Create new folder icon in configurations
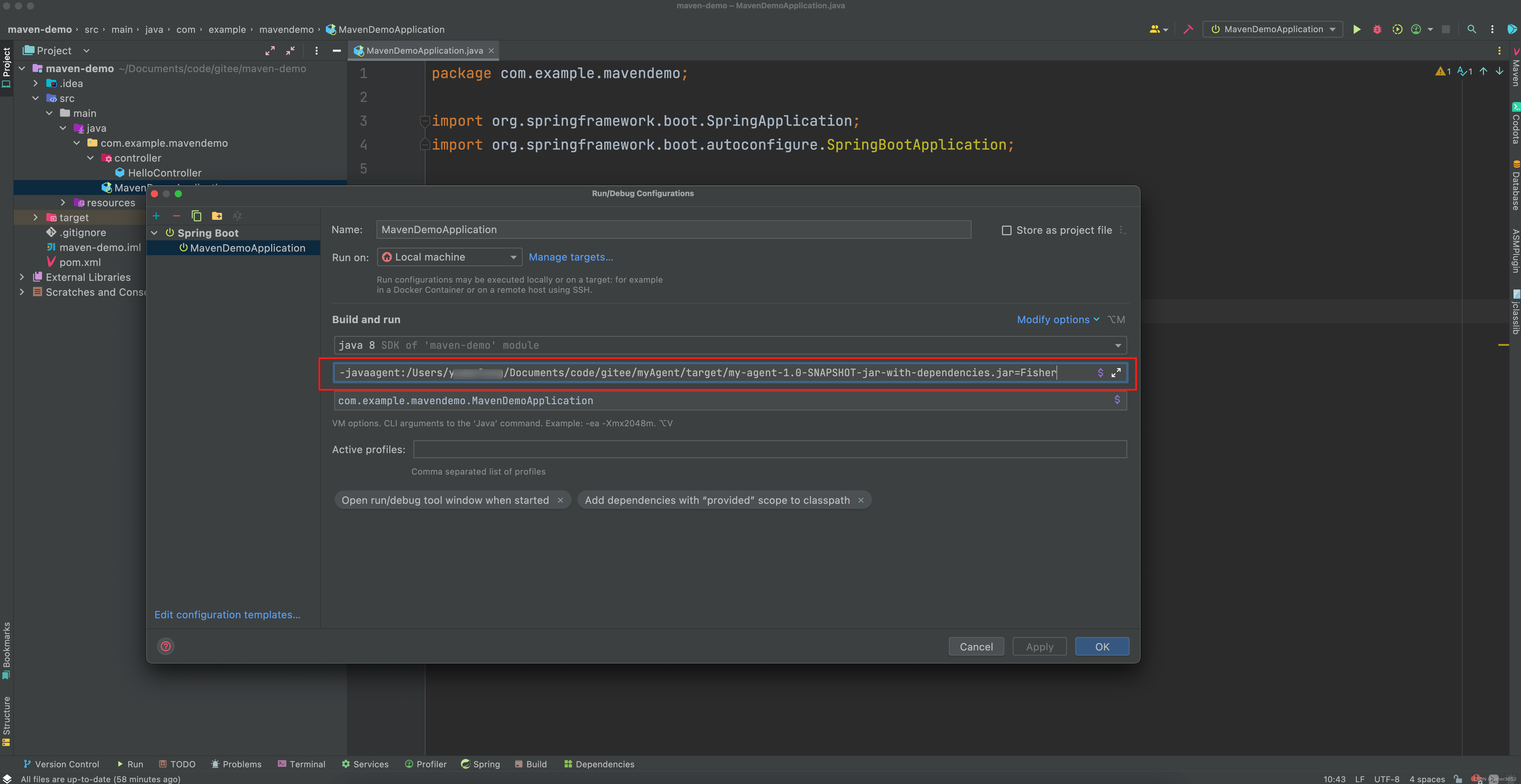The image size is (1521, 784). pyautogui.click(x=217, y=216)
